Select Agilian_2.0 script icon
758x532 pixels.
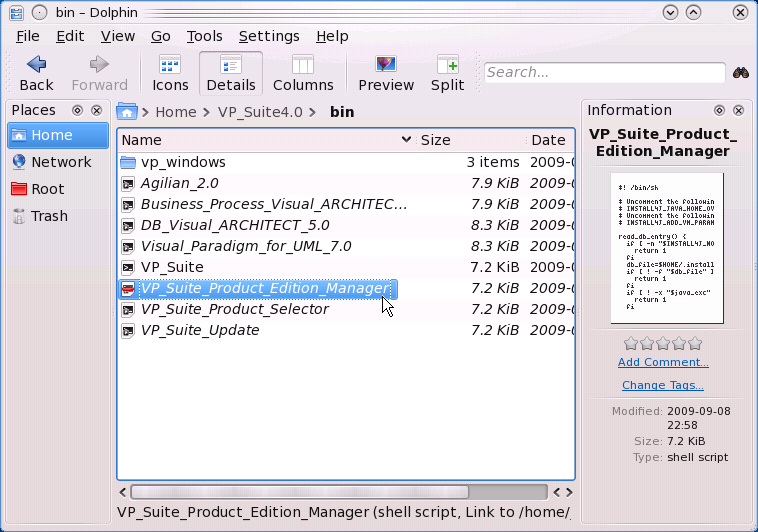[128, 183]
